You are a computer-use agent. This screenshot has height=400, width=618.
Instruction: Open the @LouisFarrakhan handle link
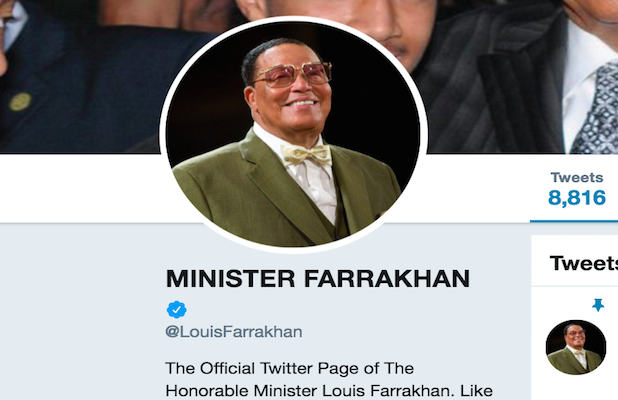point(234,331)
